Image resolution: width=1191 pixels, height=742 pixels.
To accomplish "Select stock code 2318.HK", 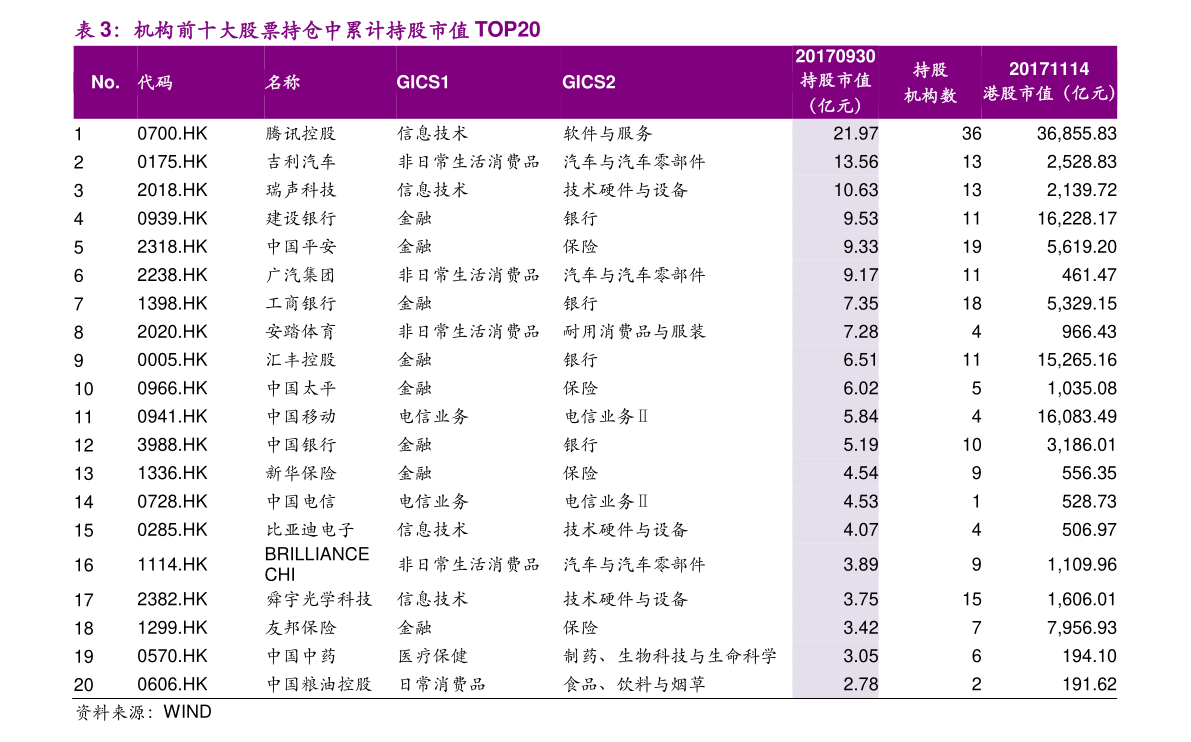I will coord(172,247).
